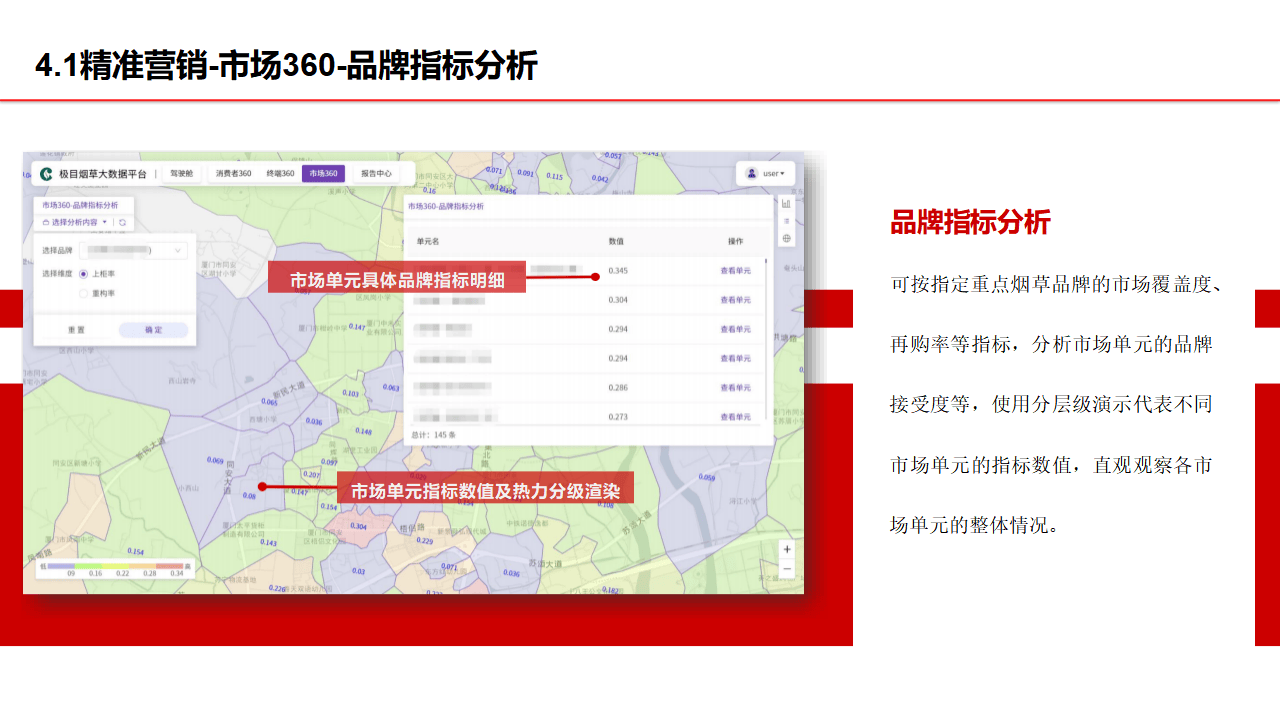
Task: Open the bar chart panel icon
Action: pyautogui.click(x=787, y=202)
